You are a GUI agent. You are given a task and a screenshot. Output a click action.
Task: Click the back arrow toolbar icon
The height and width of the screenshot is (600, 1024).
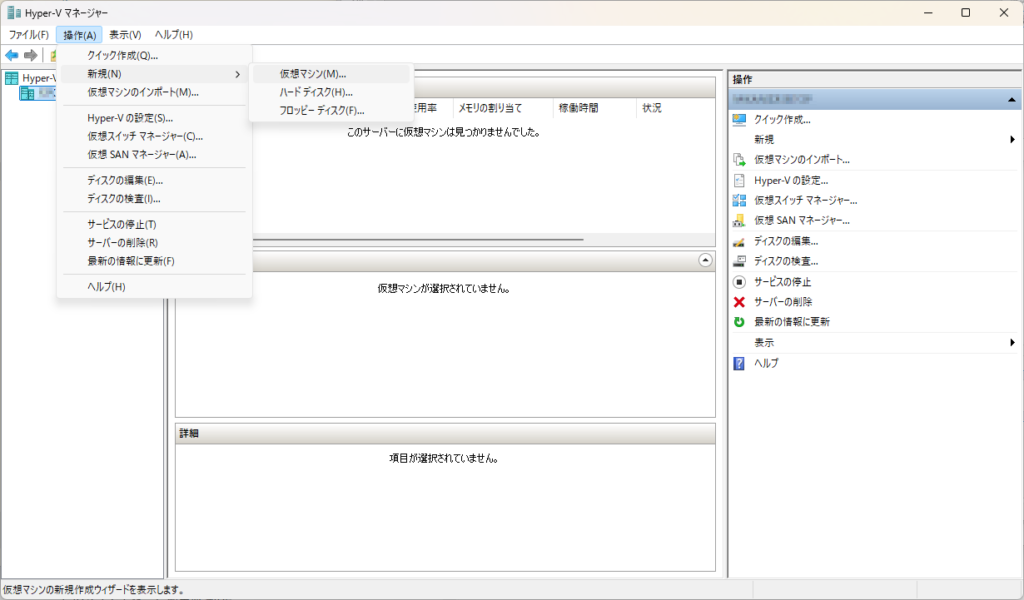(12, 55)
